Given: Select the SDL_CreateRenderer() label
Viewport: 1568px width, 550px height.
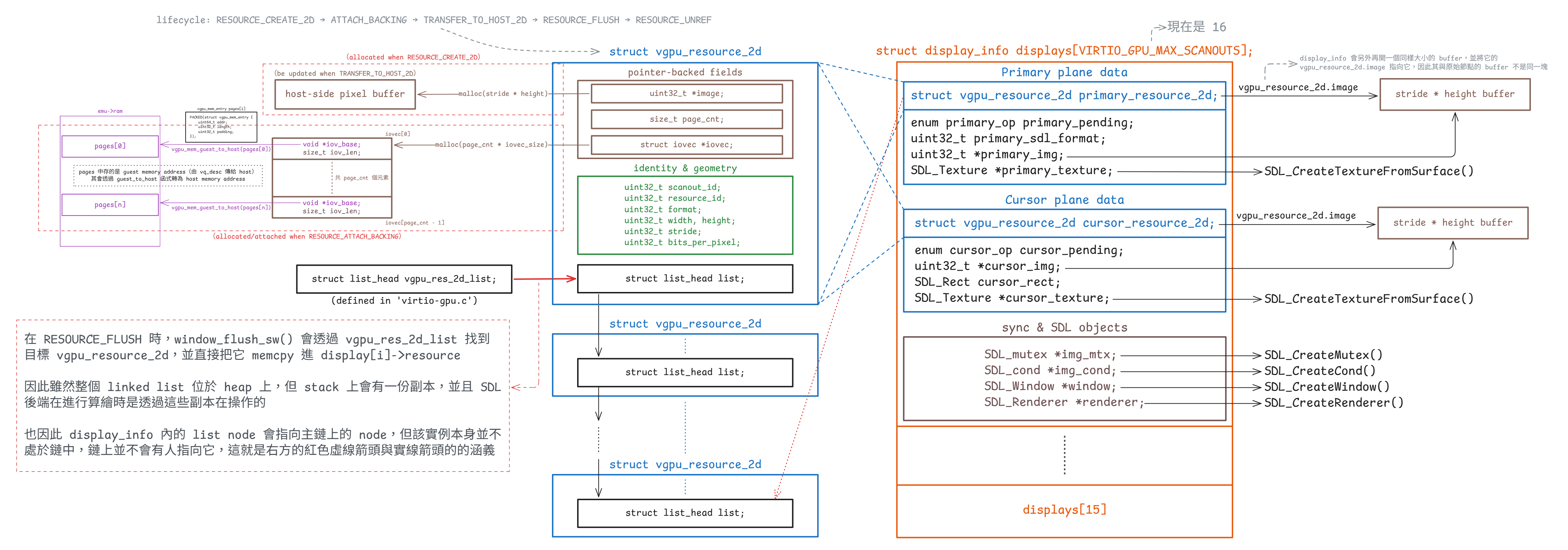Looking at the screenshot, I should pos(1334,402).
